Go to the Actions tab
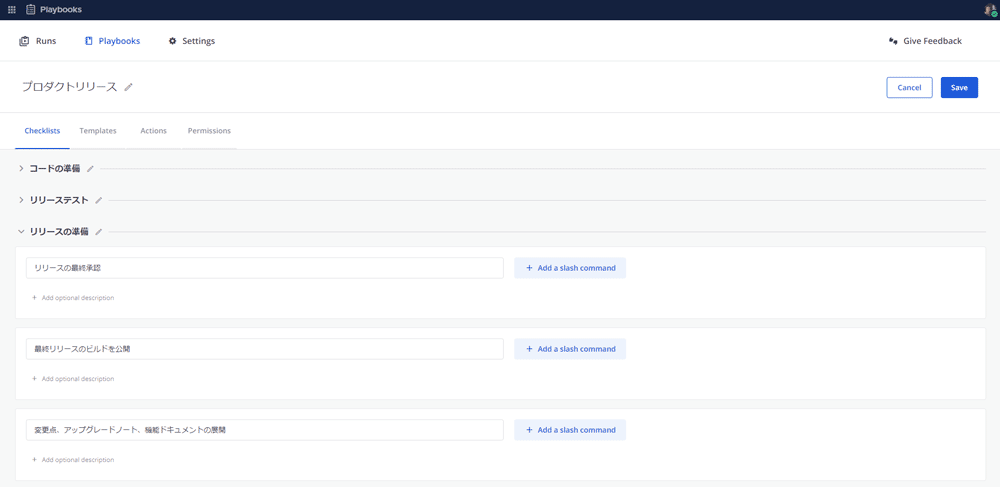 tap(153, 131)
